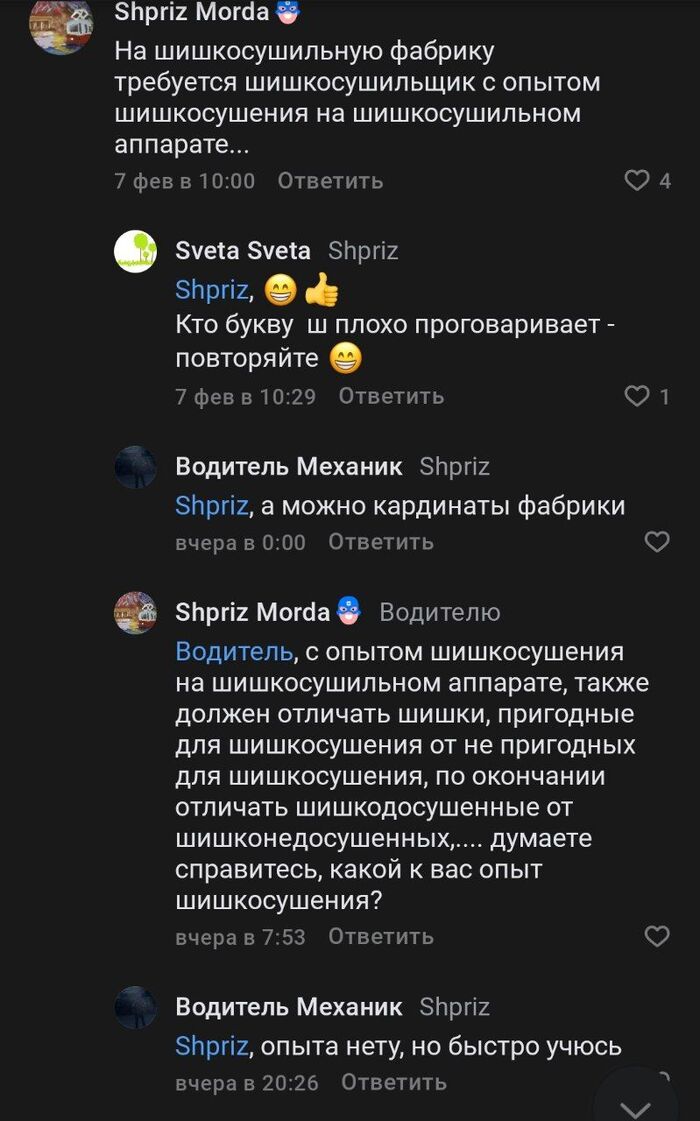Open Водитель Механик's avatar on the 0:00 comment
This screenshot has width=700, height=1121.
coord(136,467)
